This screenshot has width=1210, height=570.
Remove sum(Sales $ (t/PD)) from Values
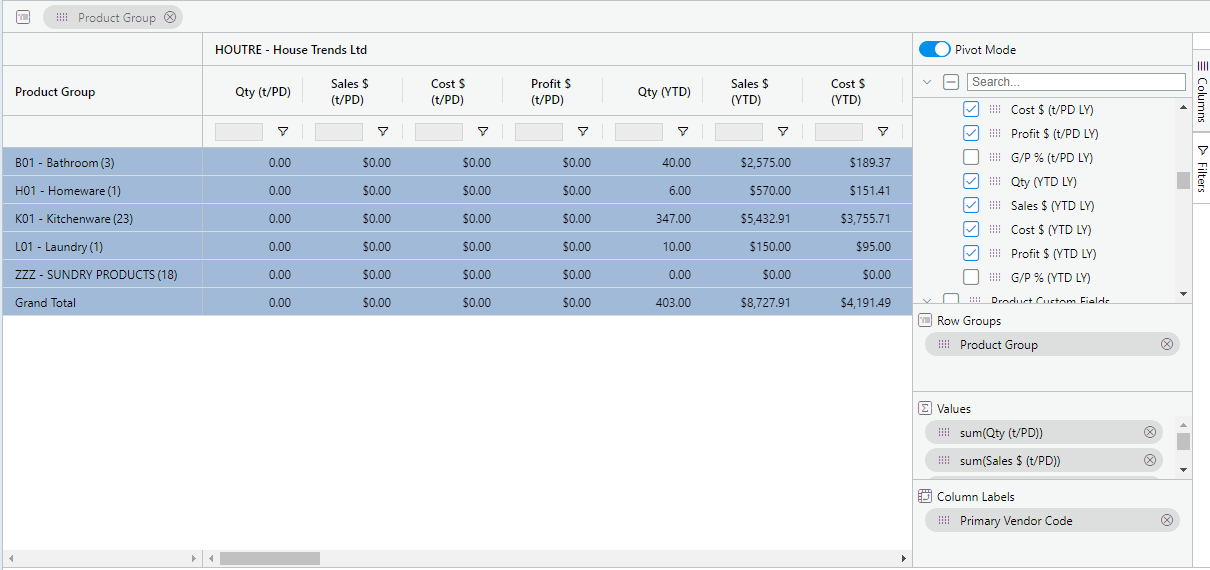coord(1150,461)
